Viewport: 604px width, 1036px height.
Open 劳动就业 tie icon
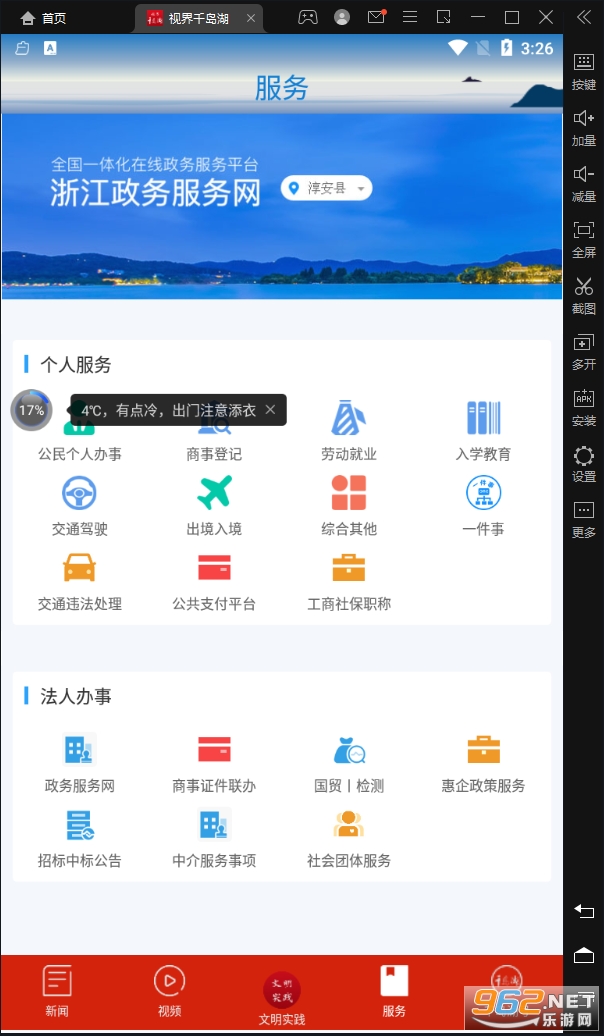348,418
